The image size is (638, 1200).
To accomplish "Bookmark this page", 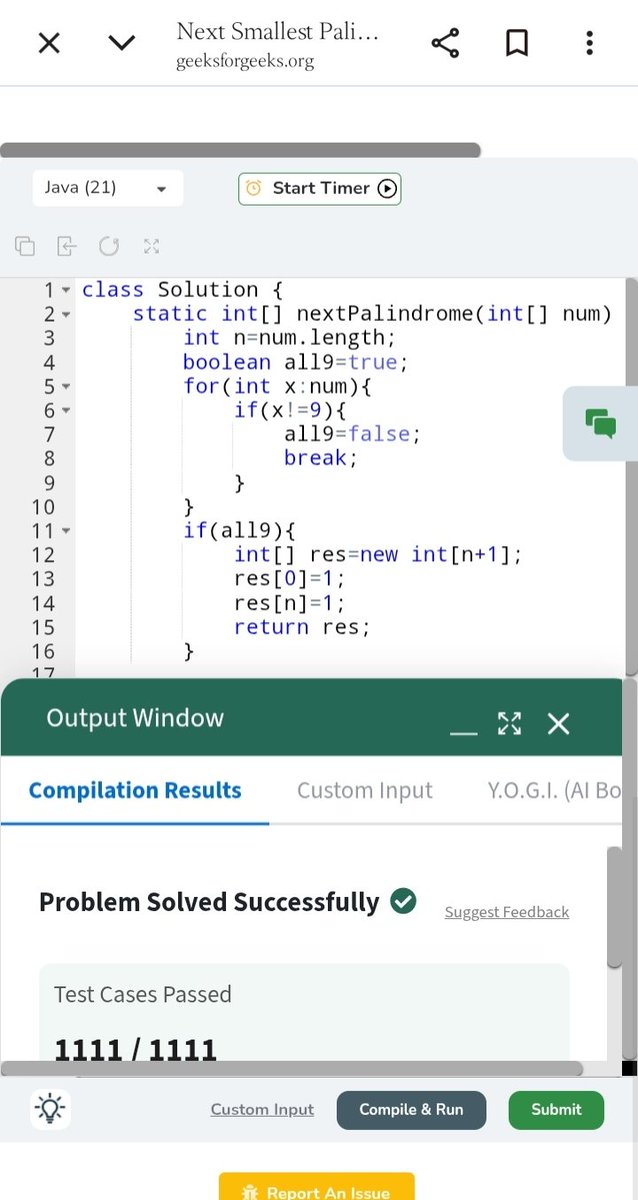I will (x=517, y=43).
